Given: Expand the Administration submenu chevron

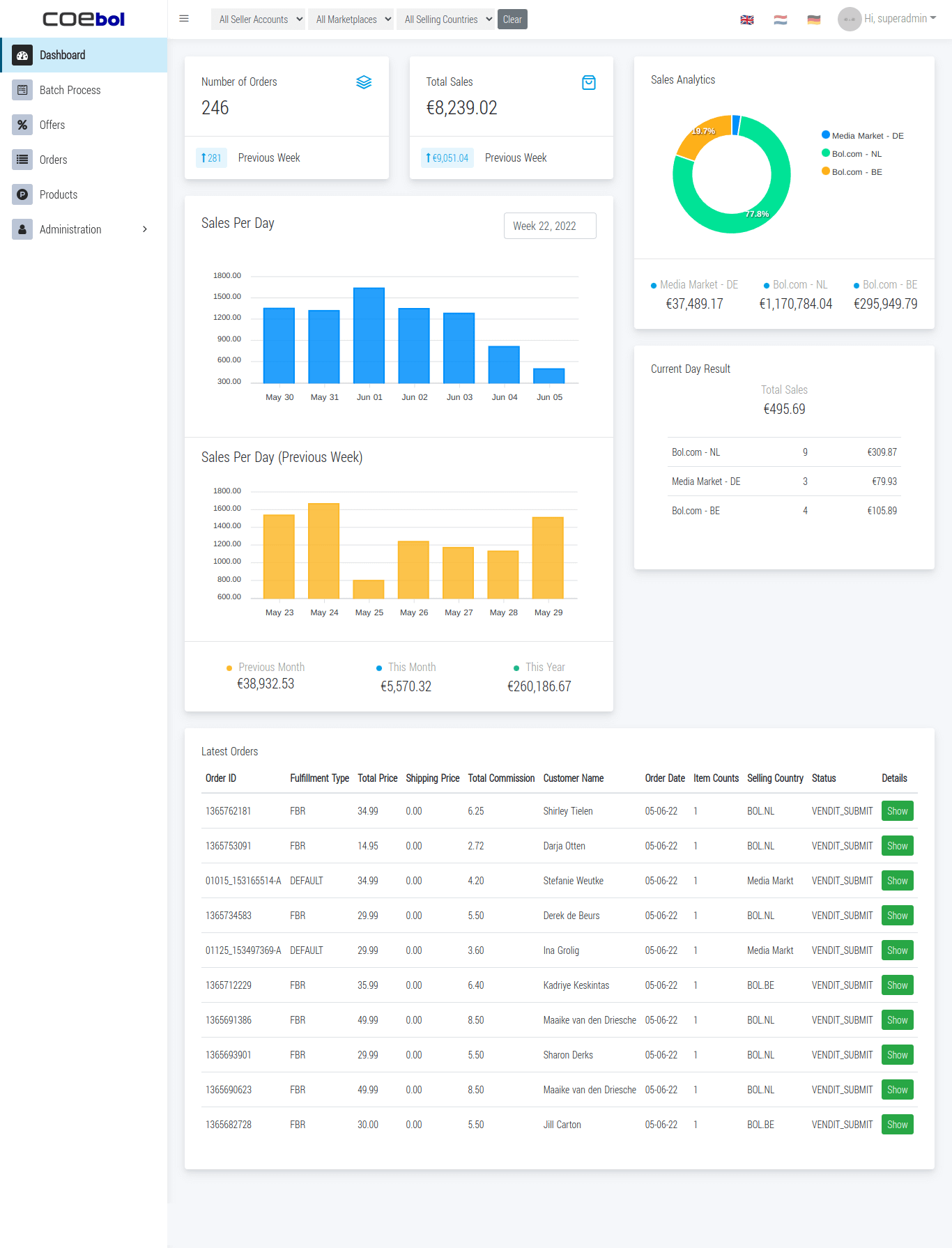Looking at the screenshot, I should pyautogui.click(x=145, y=229).
